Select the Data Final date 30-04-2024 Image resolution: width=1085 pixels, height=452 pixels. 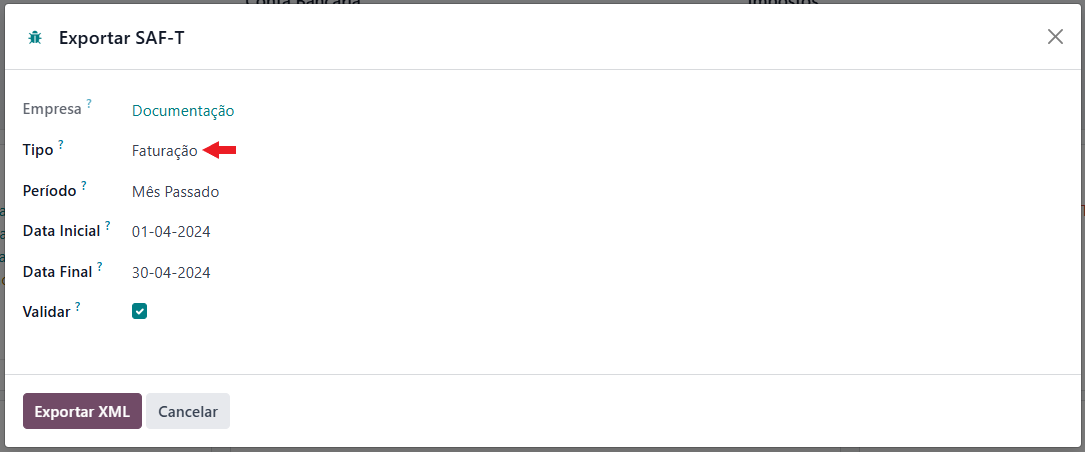[x=171, y=272]
